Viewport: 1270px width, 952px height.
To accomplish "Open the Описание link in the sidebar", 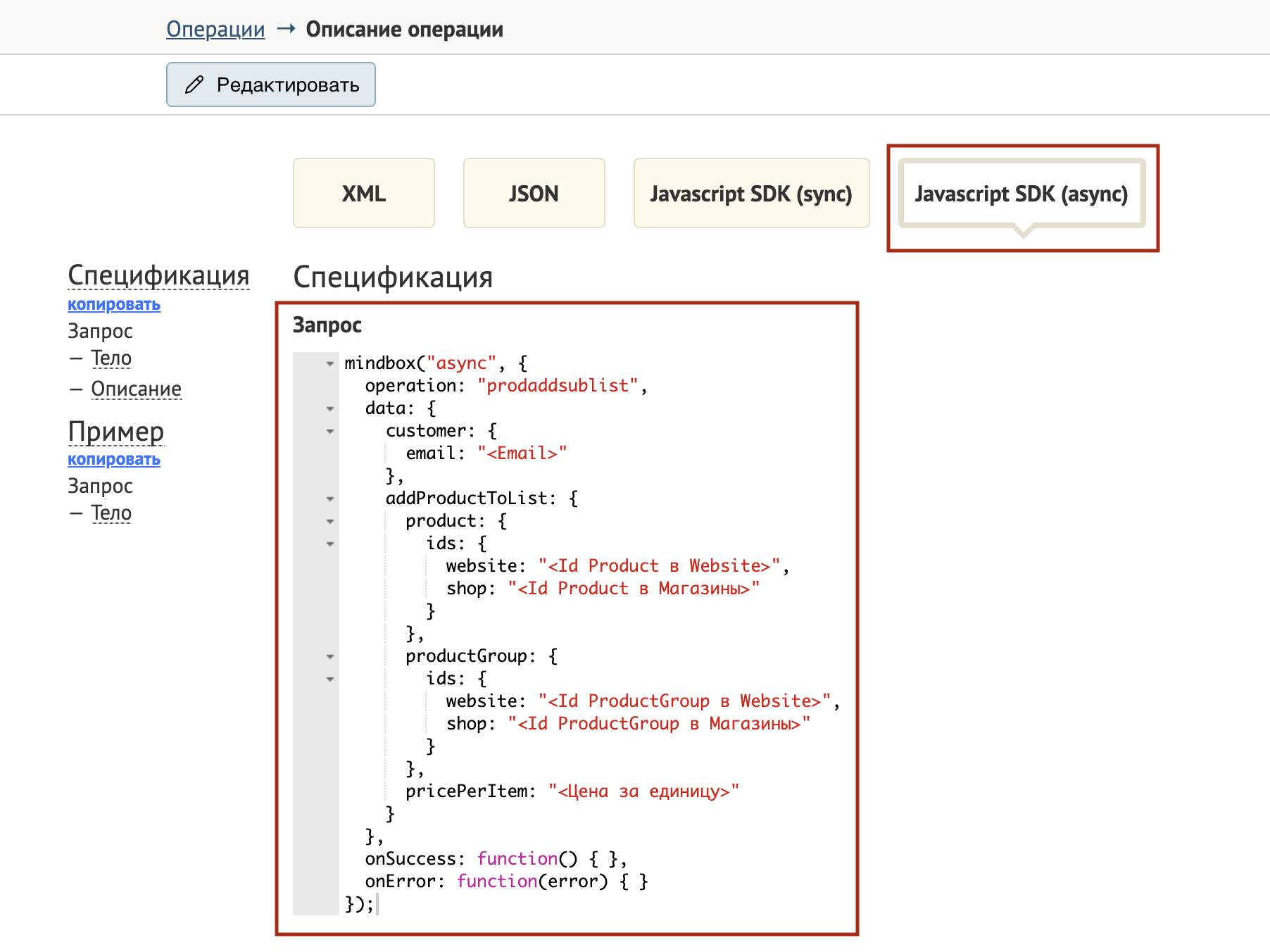I will [x=137, y=389].
